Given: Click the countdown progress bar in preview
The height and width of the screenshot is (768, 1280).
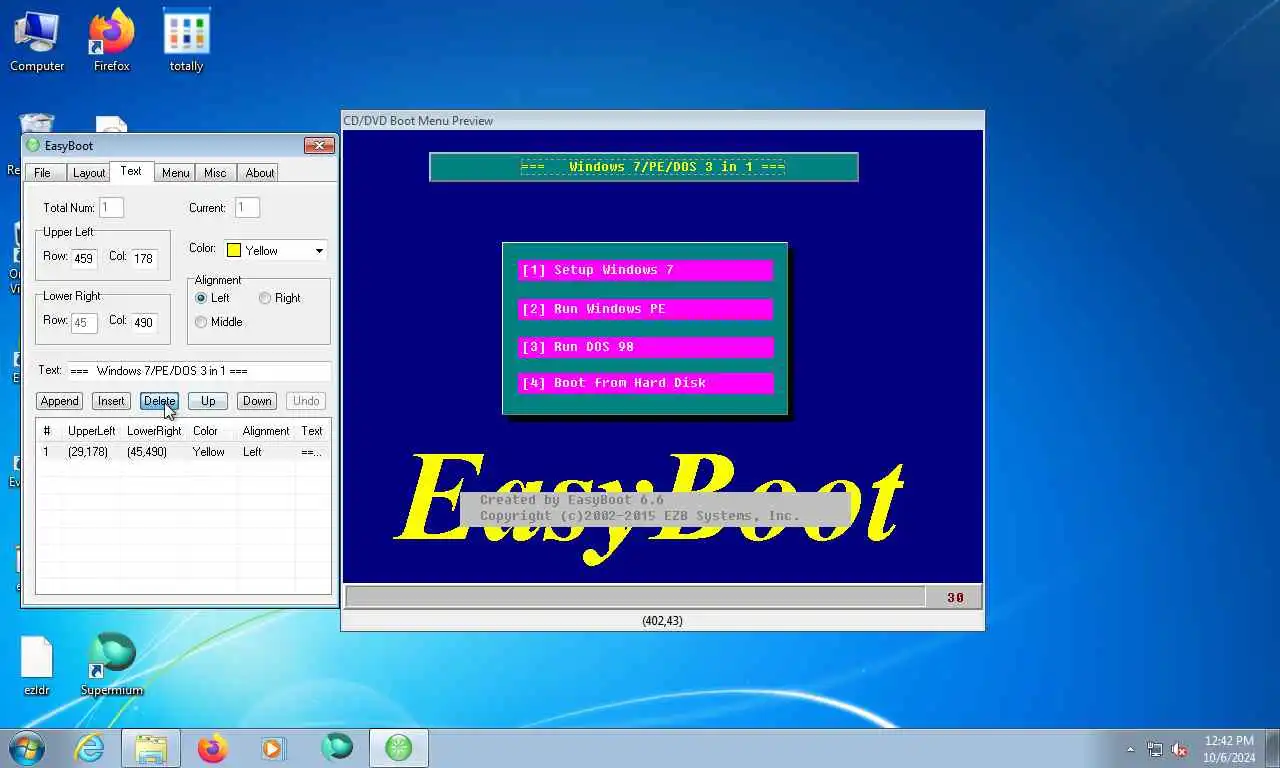Looking at the screenshot, I should (x=635, y=597).
